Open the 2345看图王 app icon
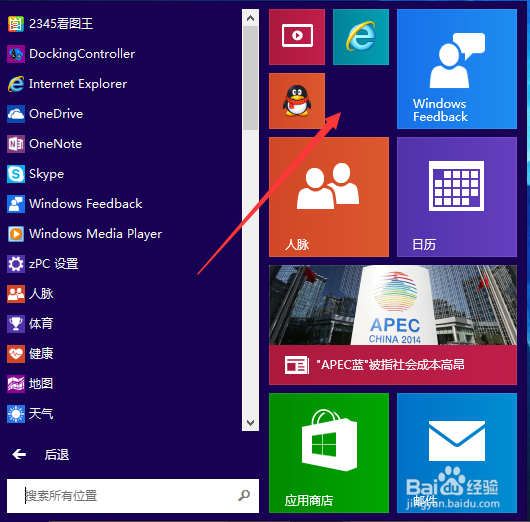The width and height of the screenshot is (530, 522). (16, 24)
